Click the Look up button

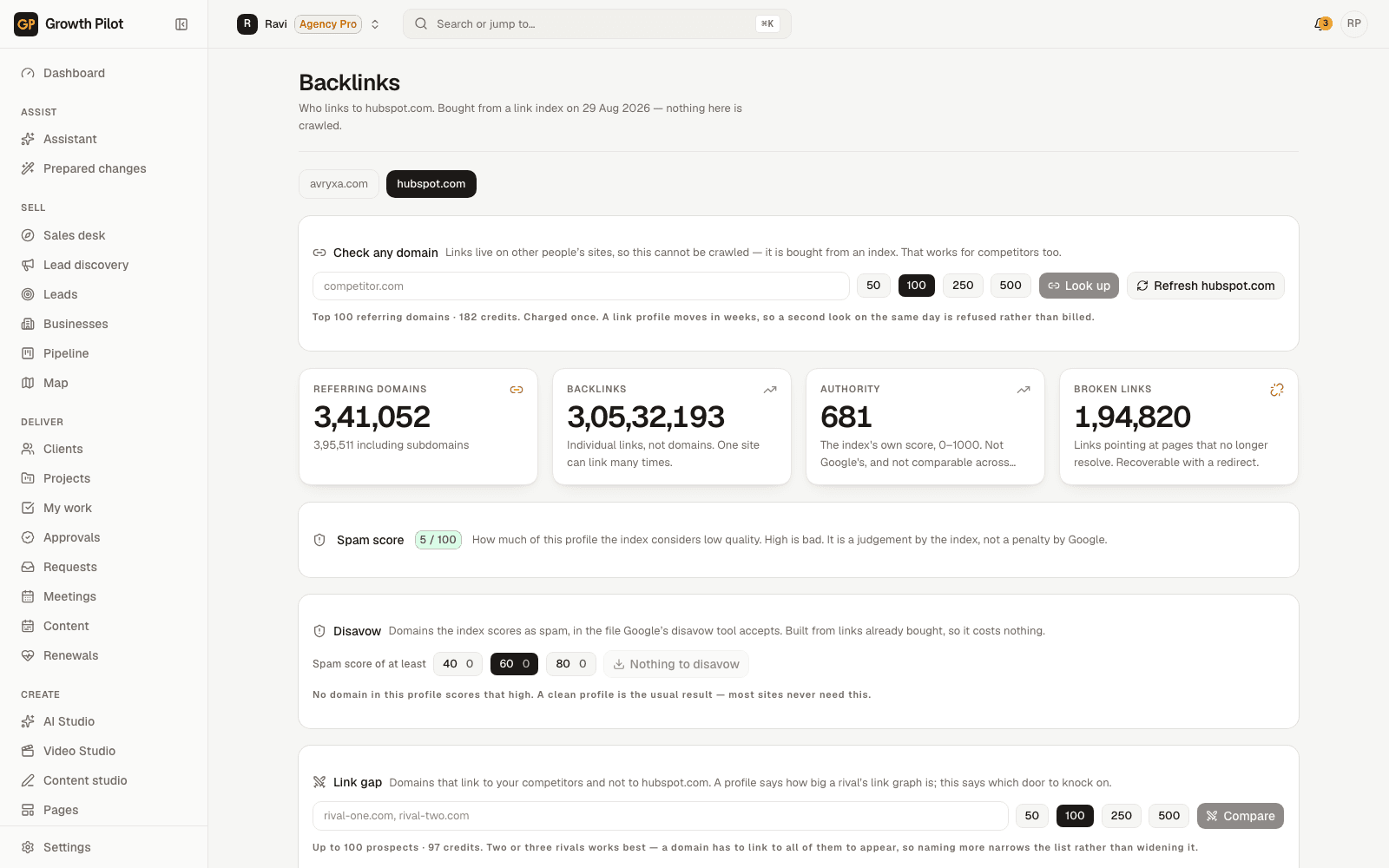tap(1079, 286)
